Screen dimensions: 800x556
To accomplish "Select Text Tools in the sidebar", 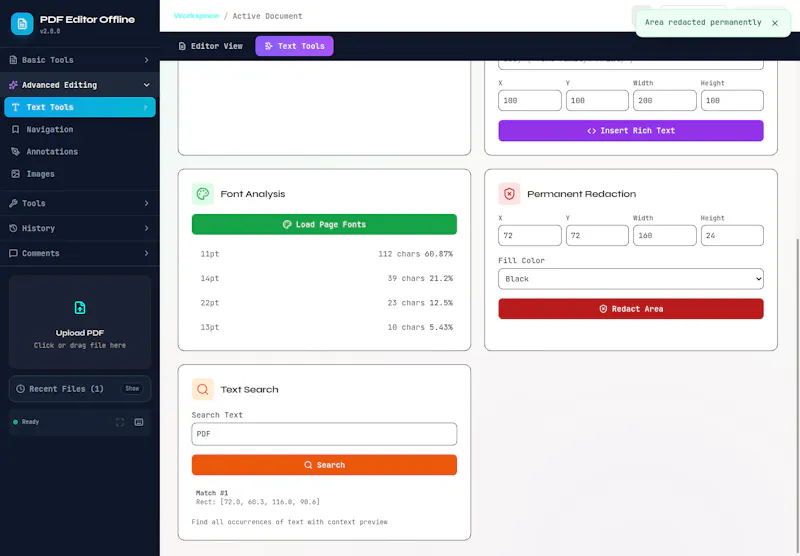I will [x=80, y=107].
